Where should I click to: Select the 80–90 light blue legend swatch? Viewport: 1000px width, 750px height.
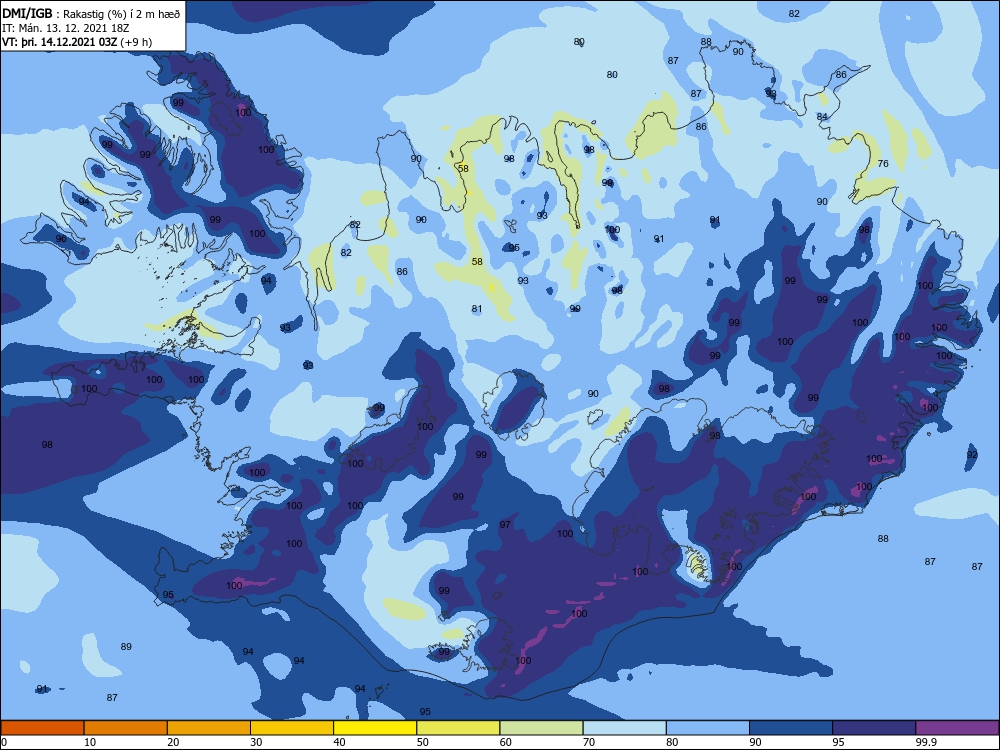pos(708,728)
